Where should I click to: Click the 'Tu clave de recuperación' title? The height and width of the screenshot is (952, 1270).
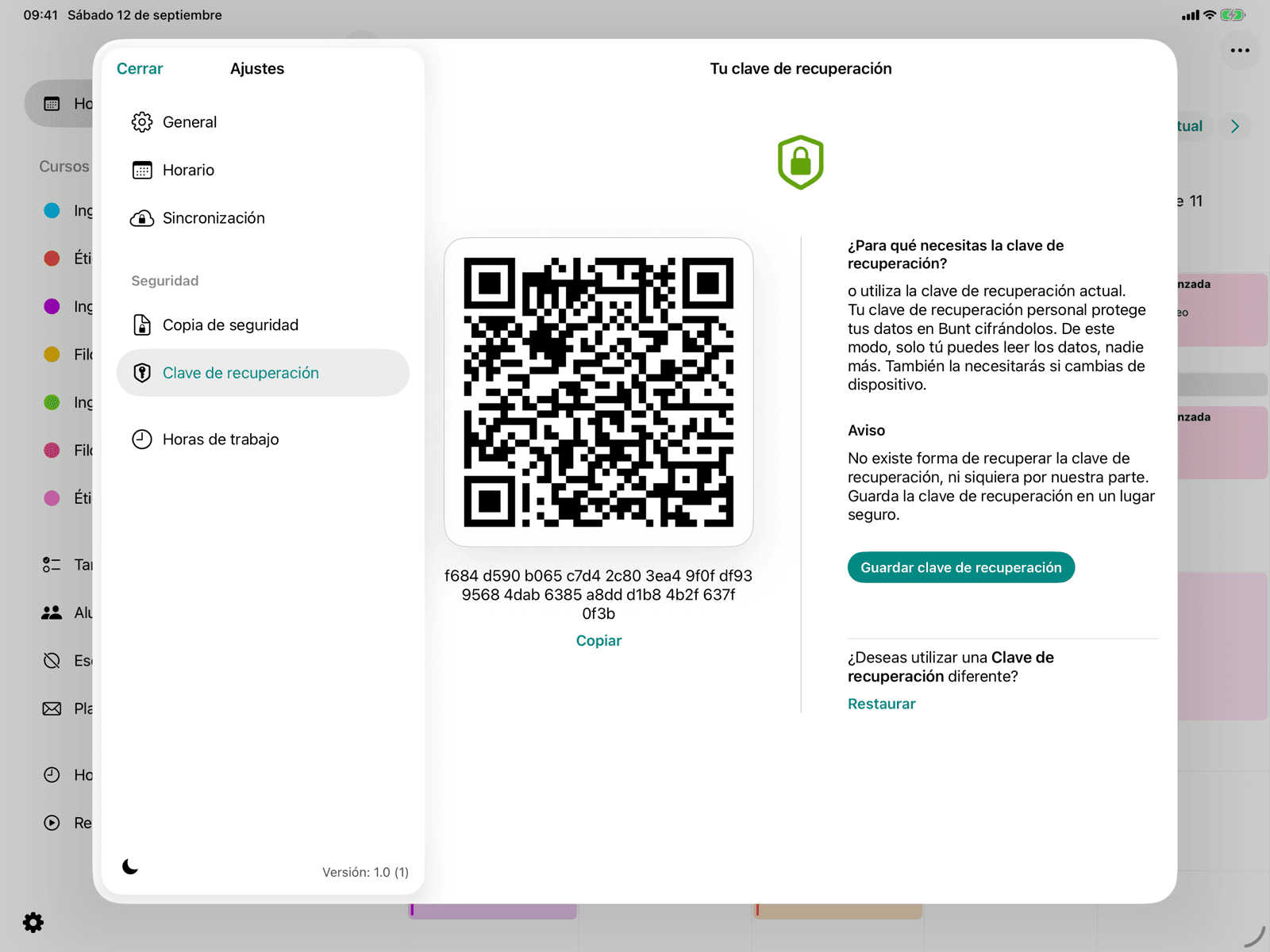[801, 69]
